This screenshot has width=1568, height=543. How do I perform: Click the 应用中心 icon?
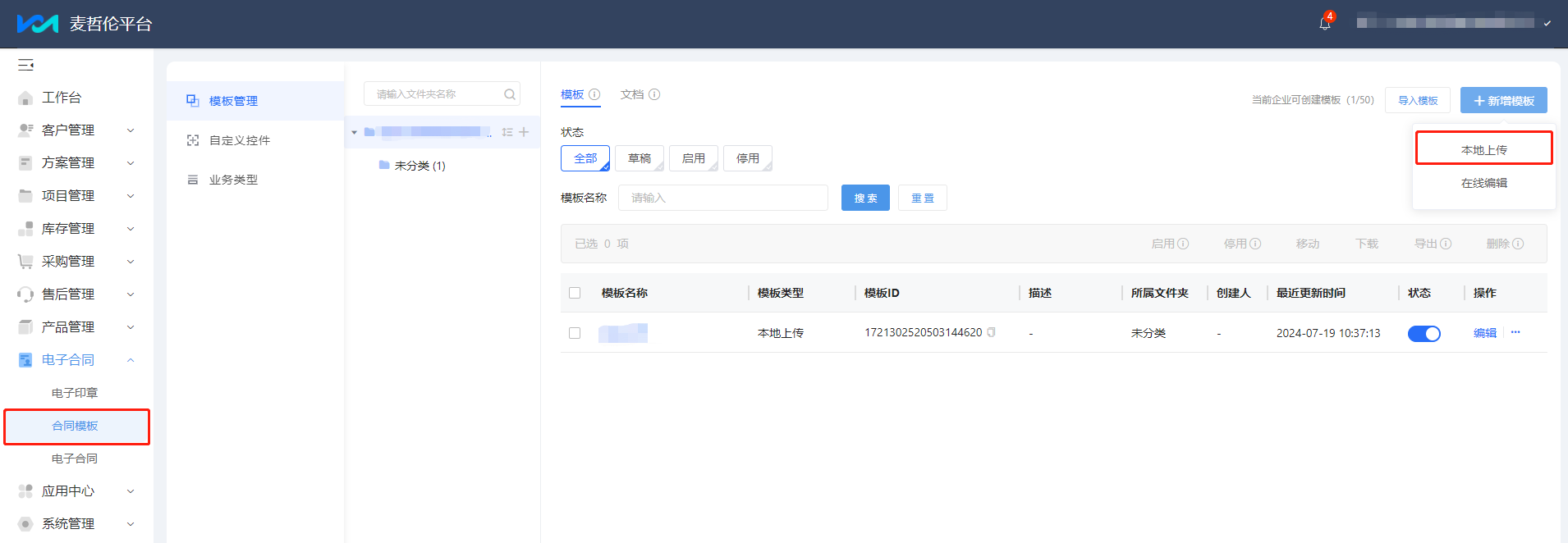coord(25,491)
